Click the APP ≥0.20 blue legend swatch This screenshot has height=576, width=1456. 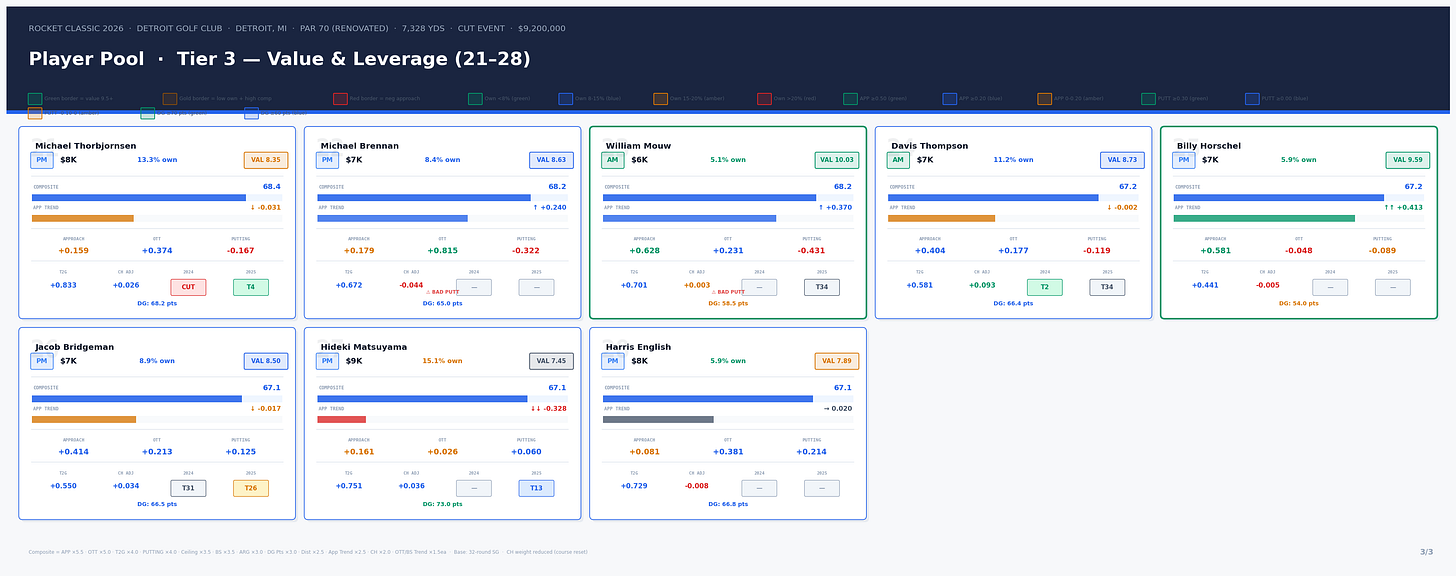949,99
